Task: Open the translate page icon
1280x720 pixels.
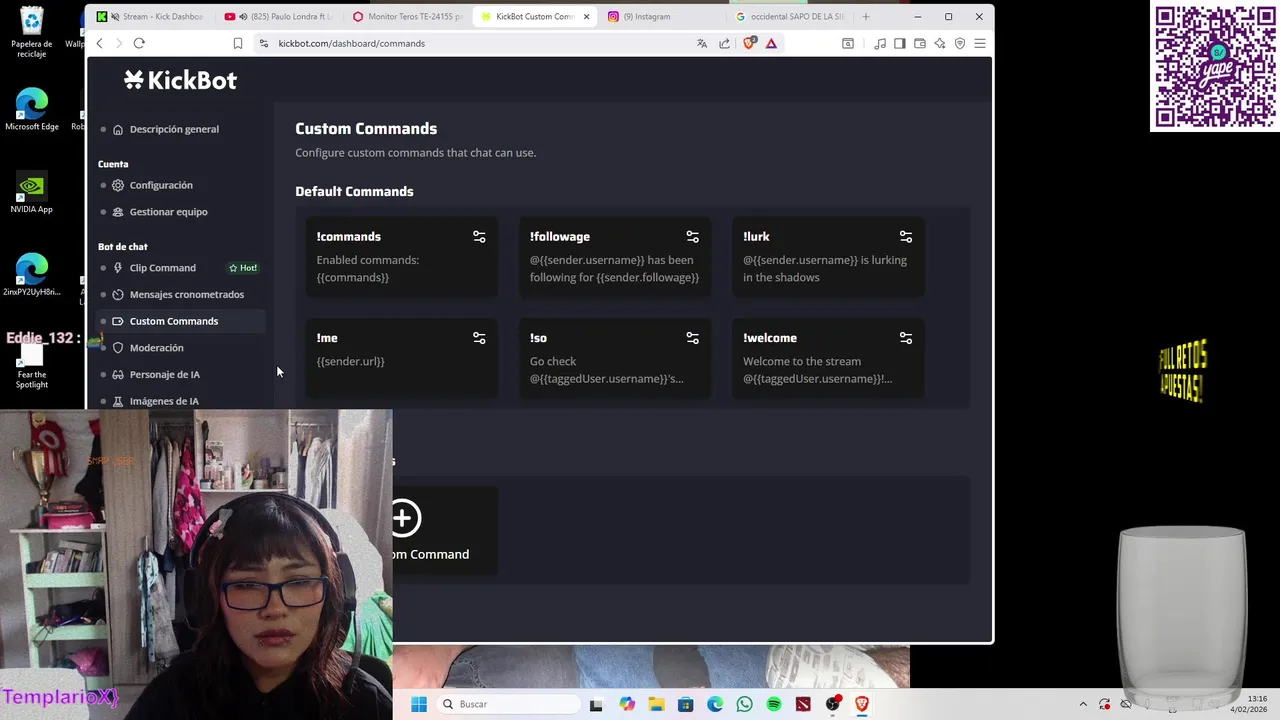Action: 702,43
